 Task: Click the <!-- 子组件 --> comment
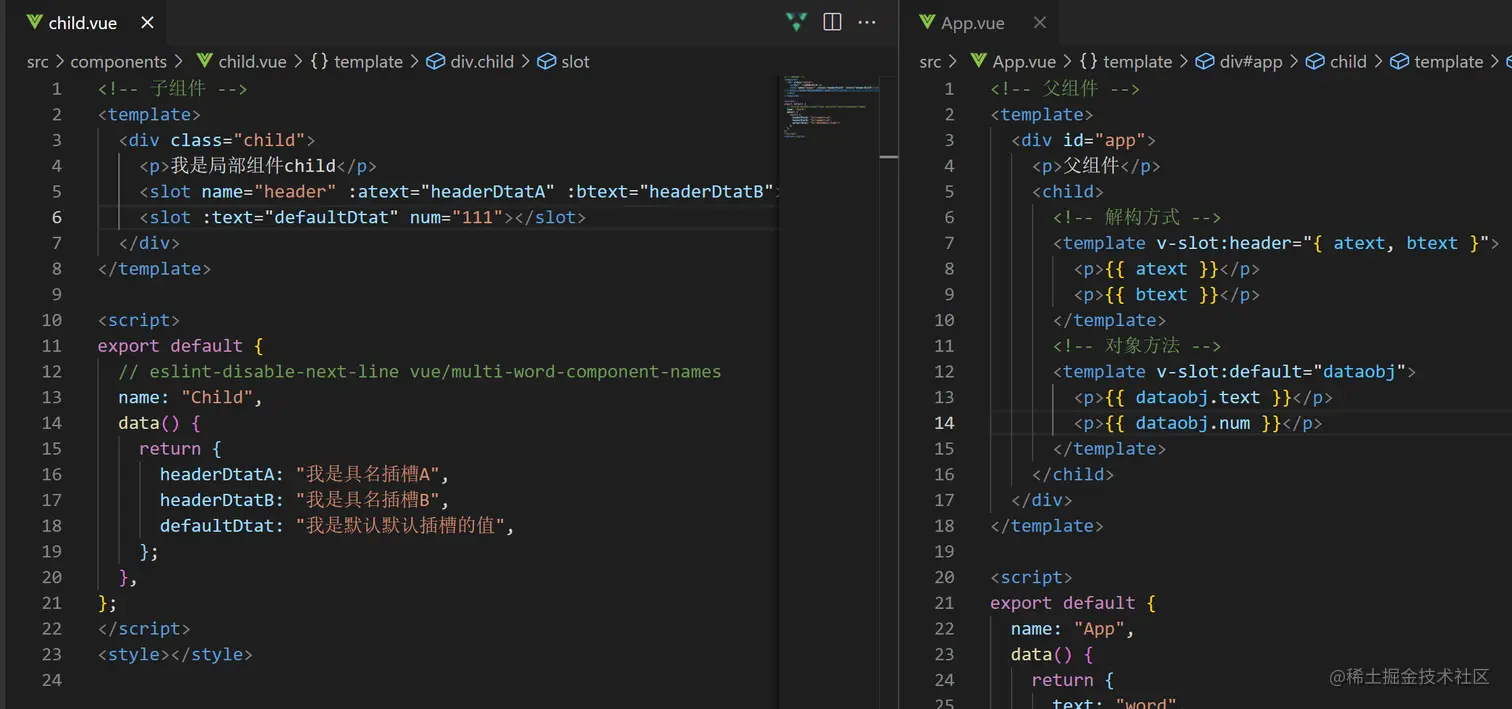point(172,89)
